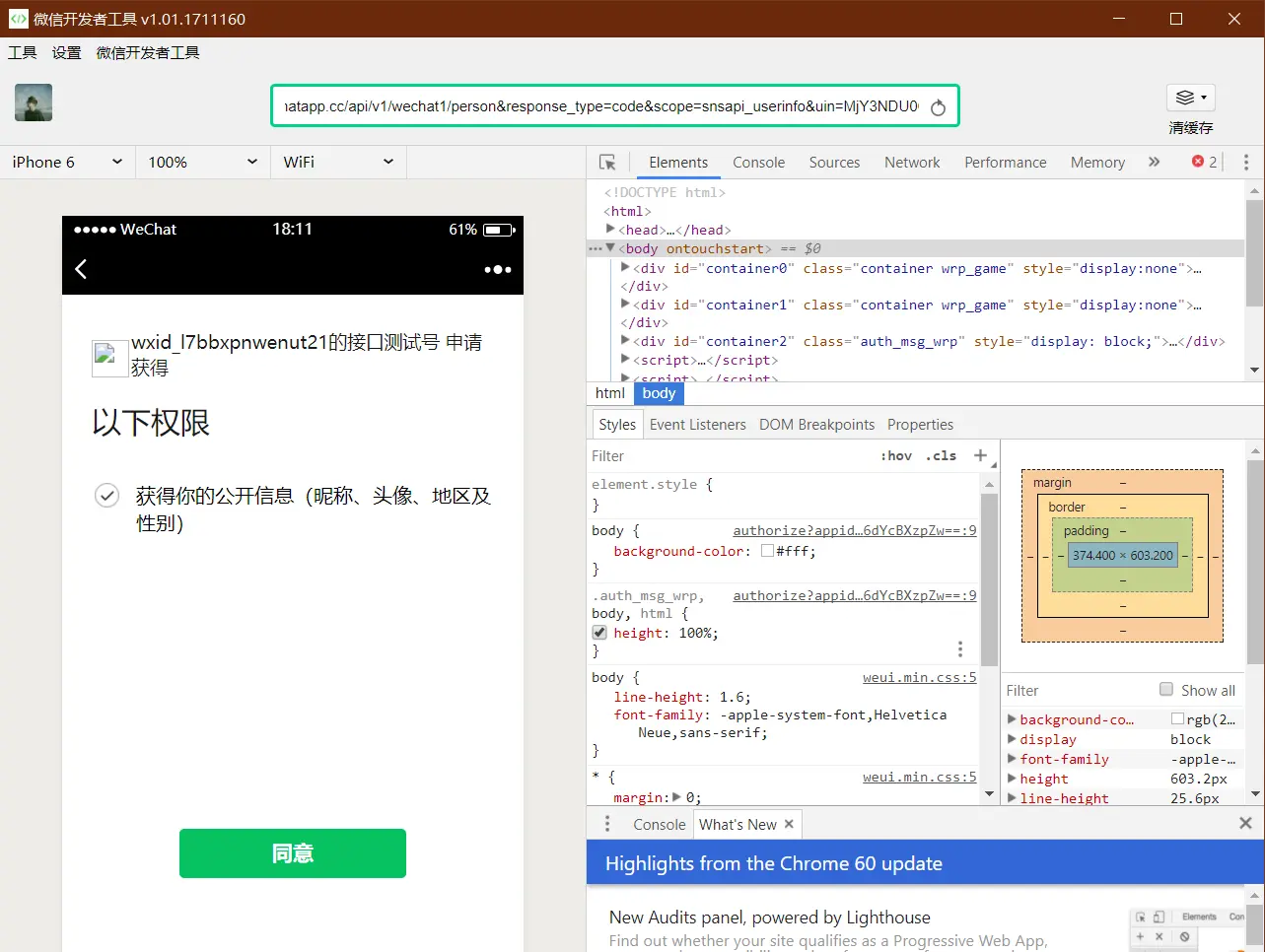1265x952 pixels.
Task: Click the reload icon in the address bar
Action: click(x=938, y=107)
